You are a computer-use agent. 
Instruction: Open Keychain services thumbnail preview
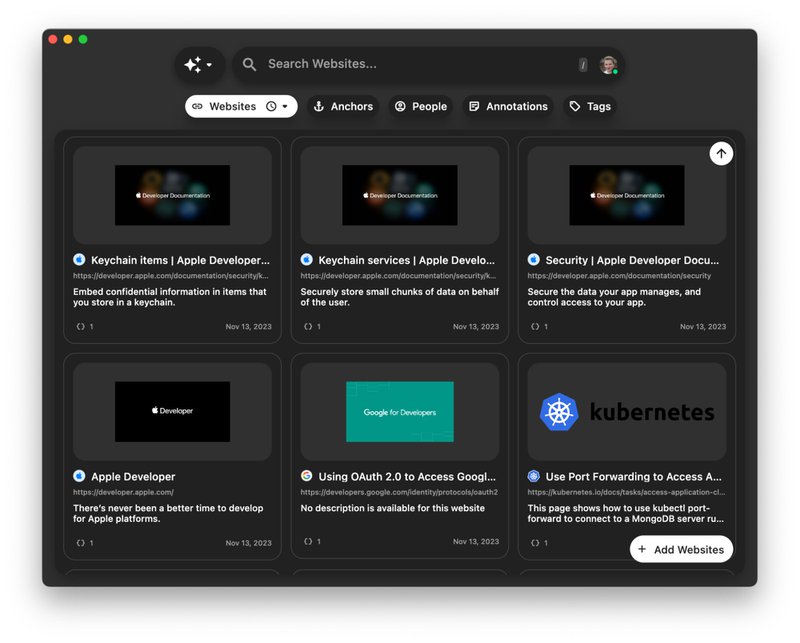click(399, 195)
